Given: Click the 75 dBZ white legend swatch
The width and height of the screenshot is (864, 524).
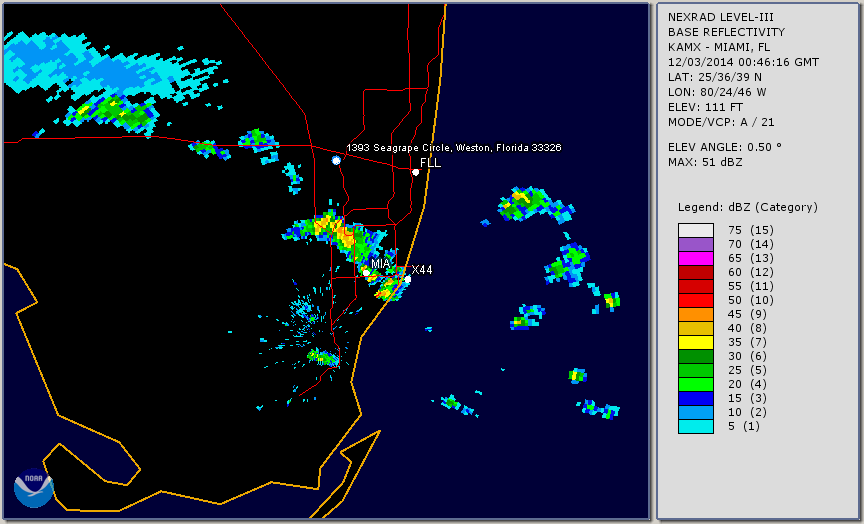Looking at the screenshot, I should (696, 230).
